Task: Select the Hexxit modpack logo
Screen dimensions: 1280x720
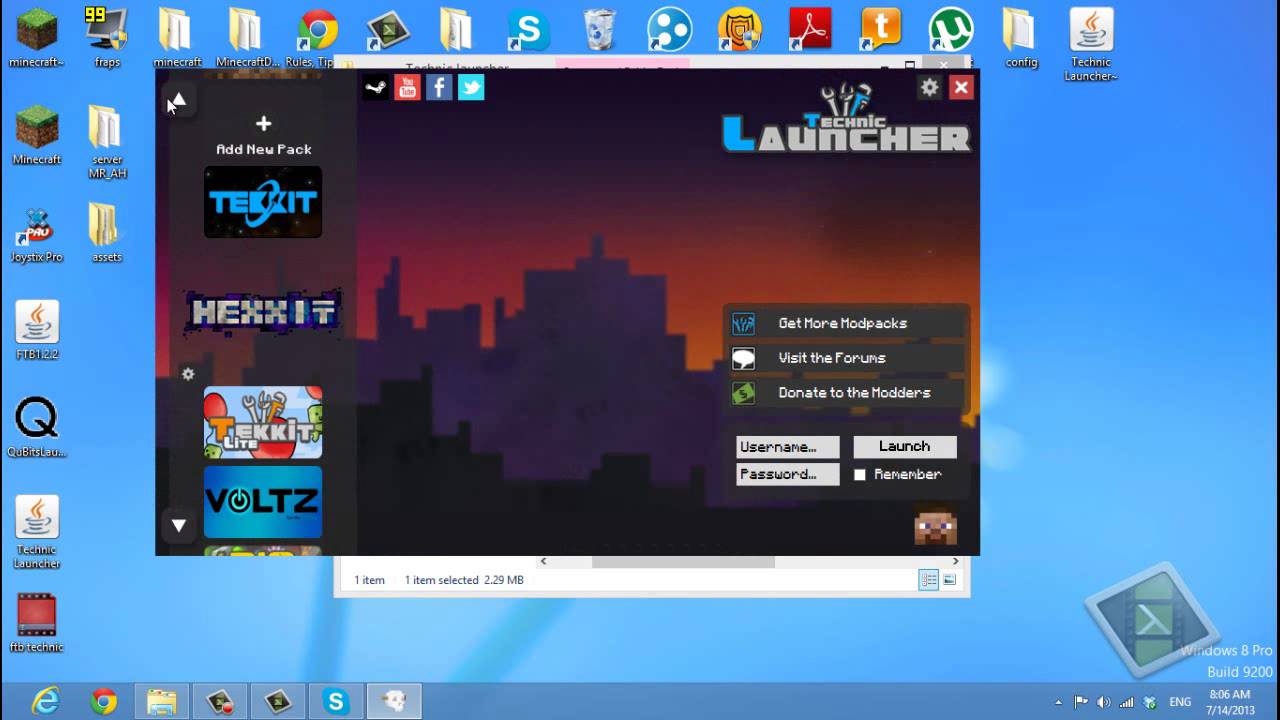Action: [x=263, y=312]
